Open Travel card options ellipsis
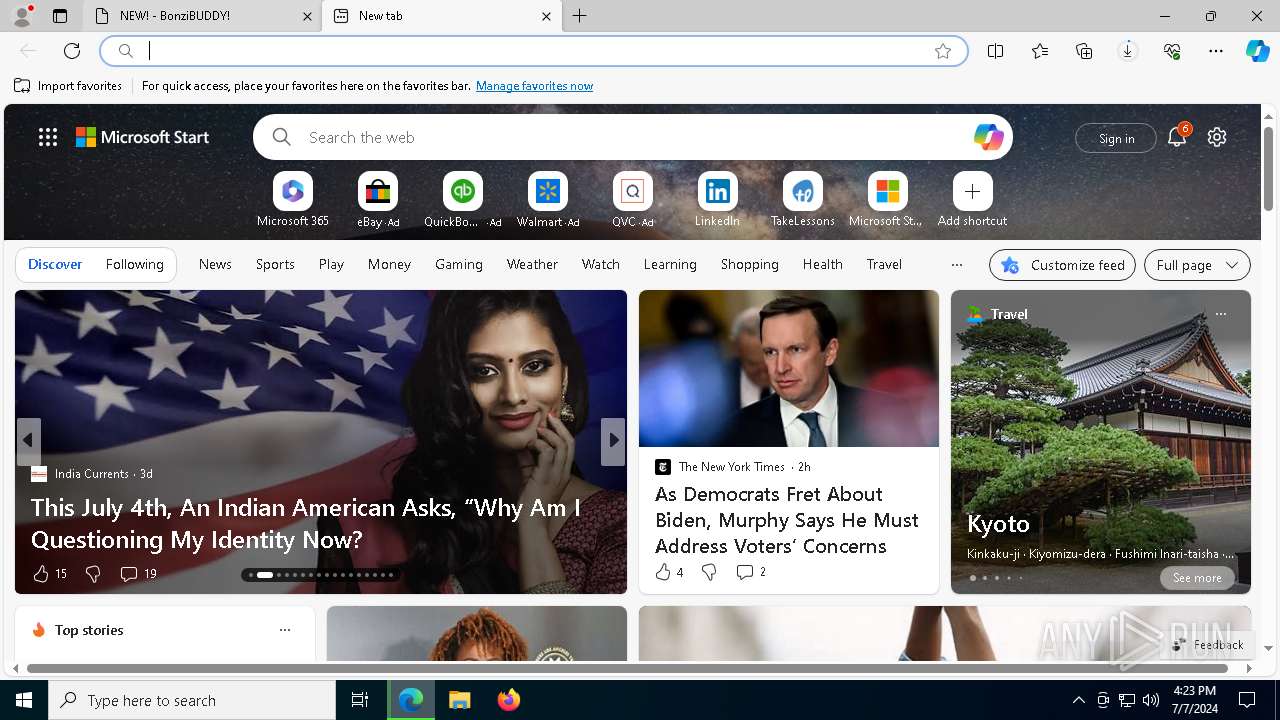This screenshot has width=1280, height=720. [x=1220, y=314]
